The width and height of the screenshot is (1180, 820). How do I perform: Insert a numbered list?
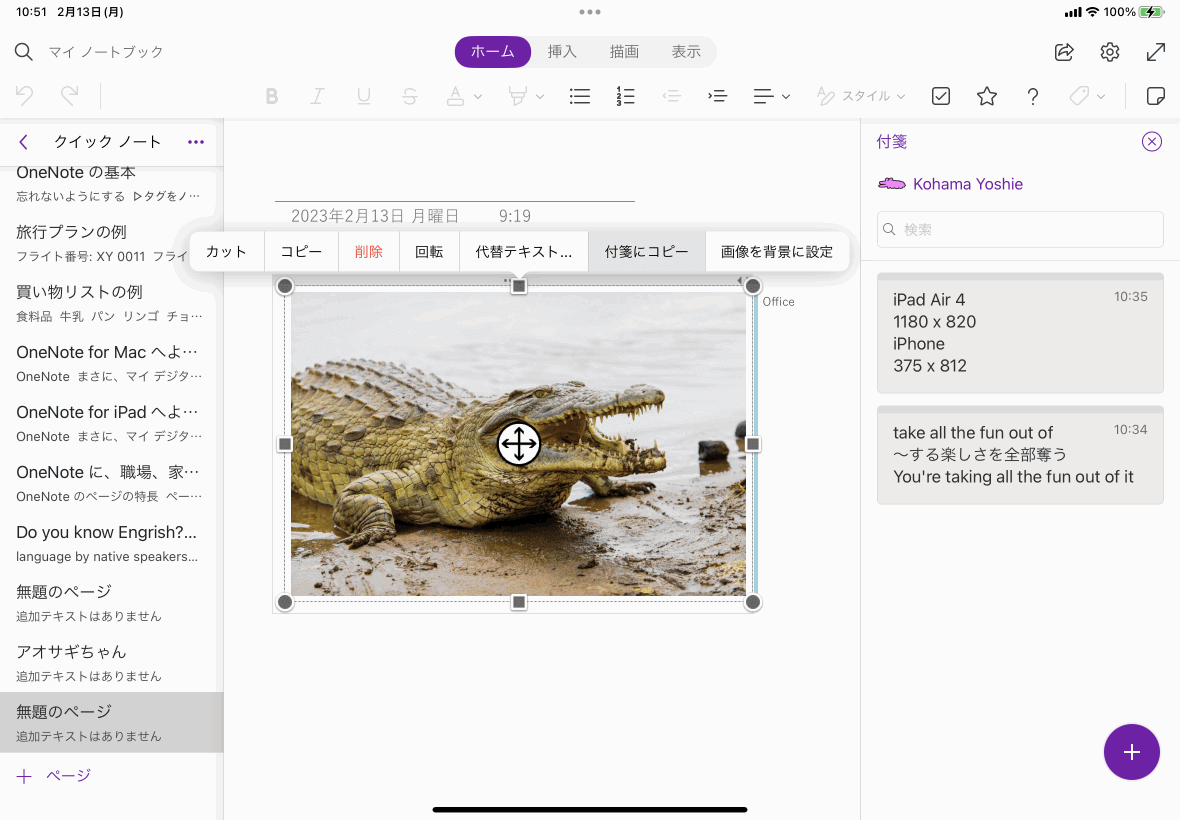click(x=625, y=96)
